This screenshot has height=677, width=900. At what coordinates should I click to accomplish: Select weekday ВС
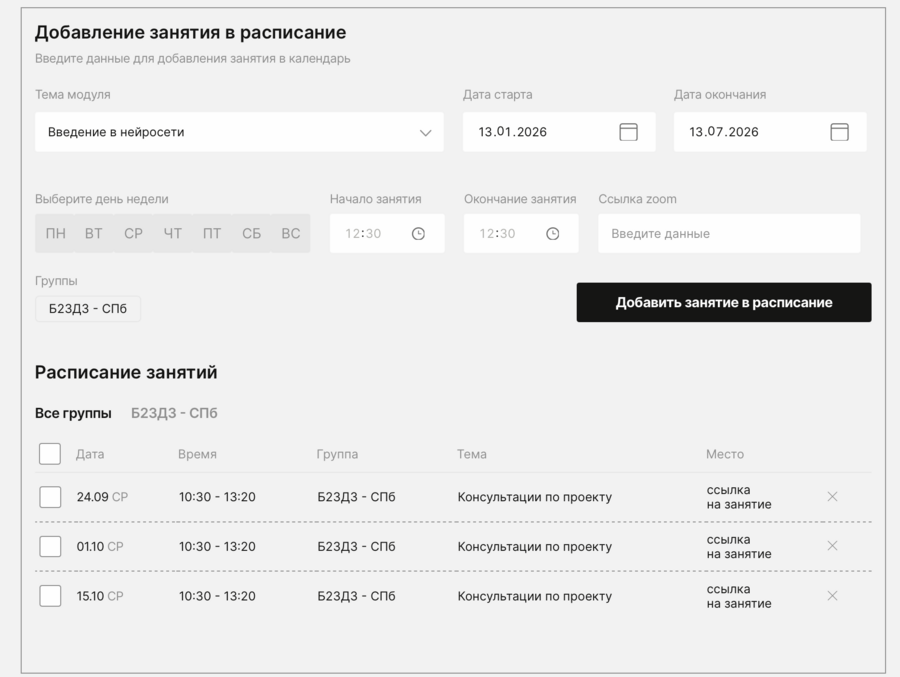290,234
